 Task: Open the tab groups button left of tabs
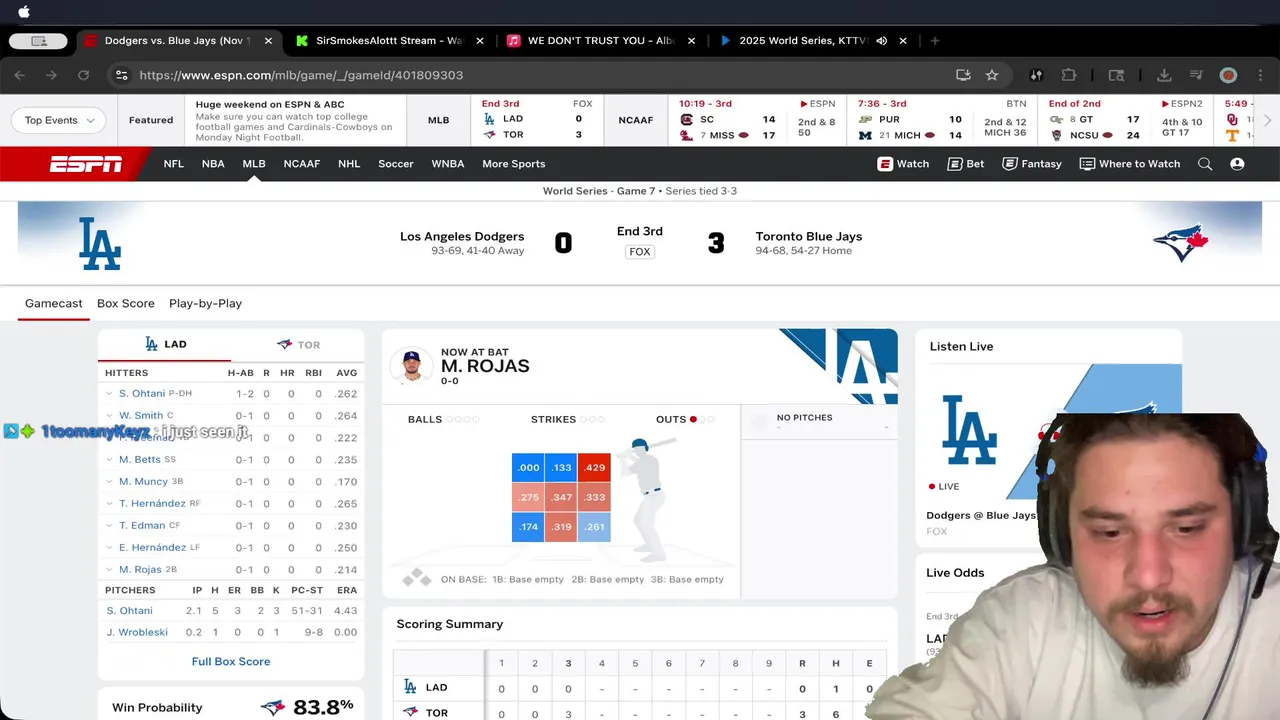coord(38,41)
